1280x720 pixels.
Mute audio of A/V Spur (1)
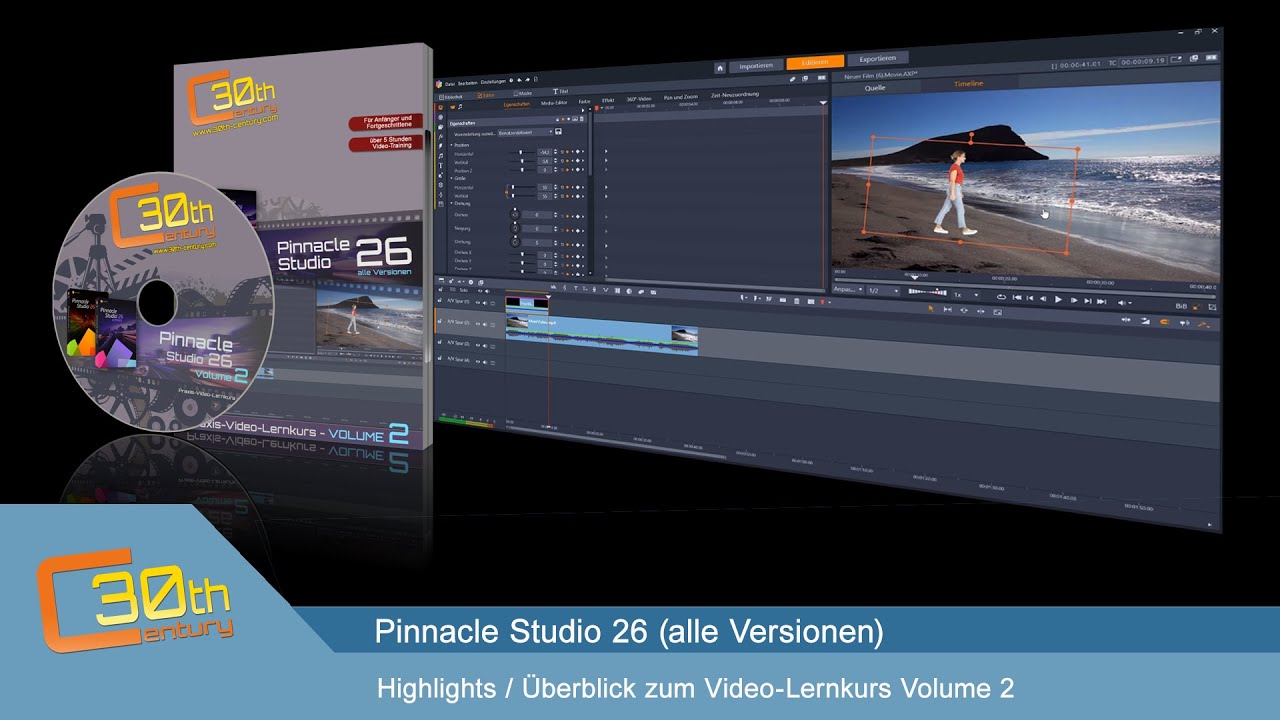pyautogui.click(x=485, y=303)
